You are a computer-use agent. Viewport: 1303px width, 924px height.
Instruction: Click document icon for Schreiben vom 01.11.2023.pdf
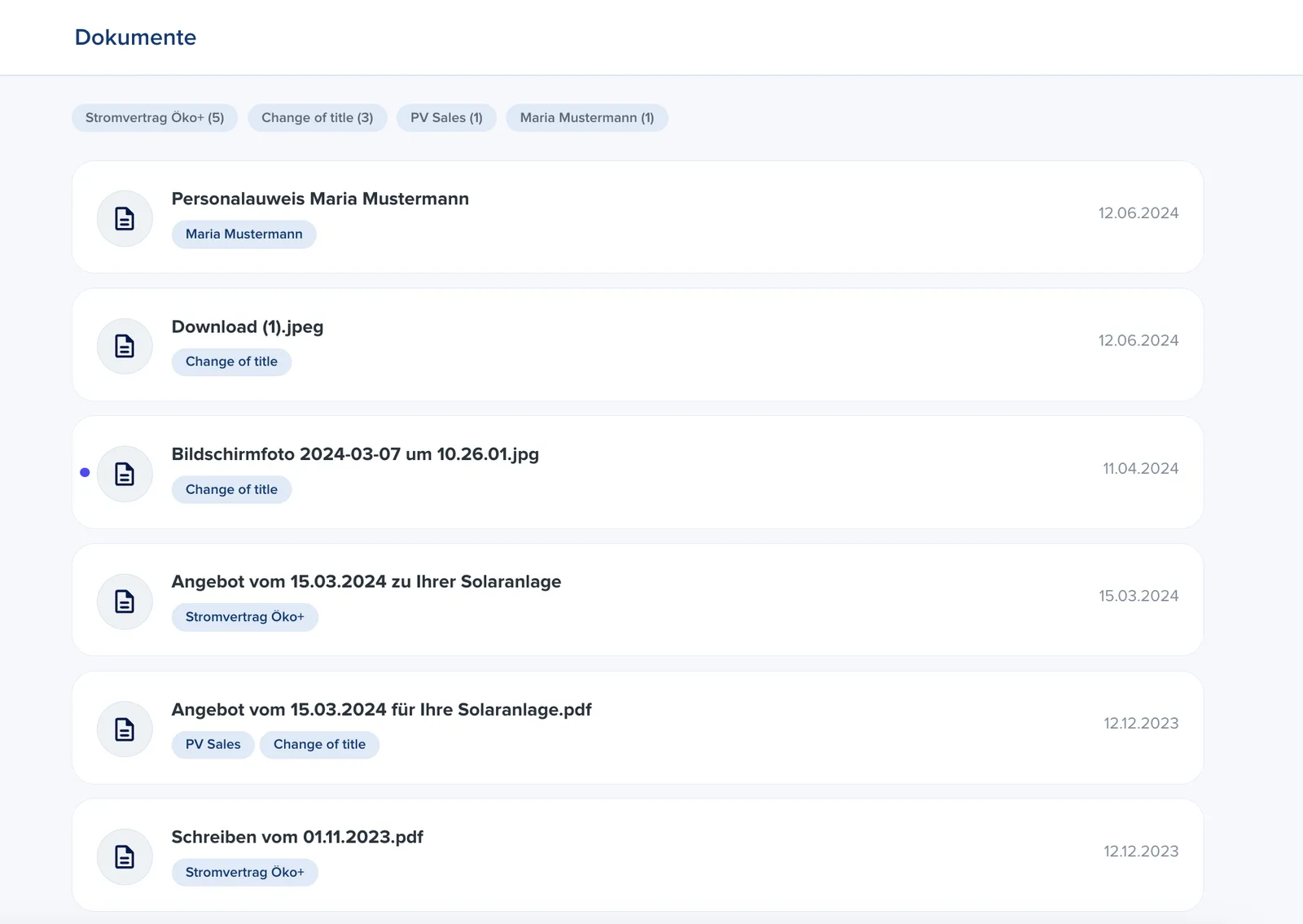pos(125,856)
